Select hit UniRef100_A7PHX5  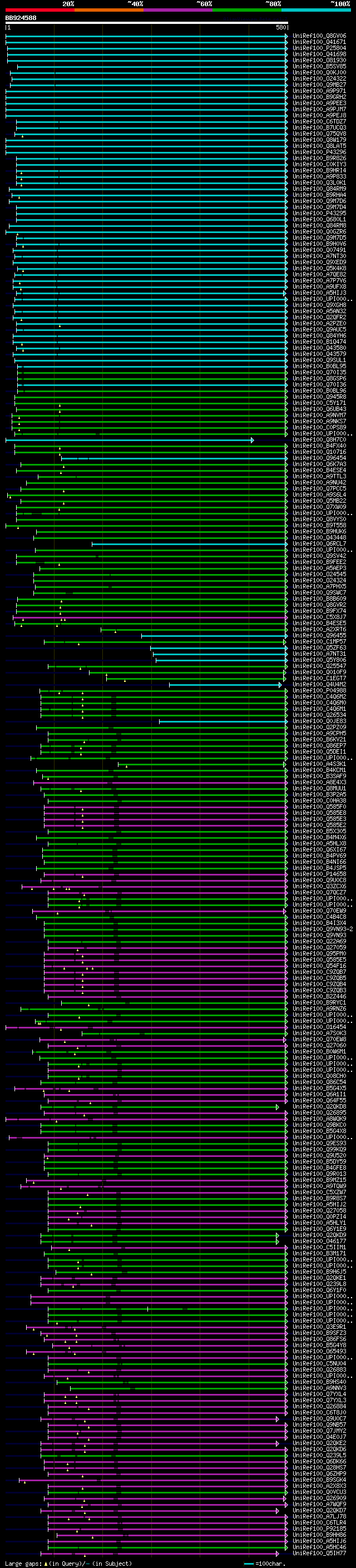point(319,586)
